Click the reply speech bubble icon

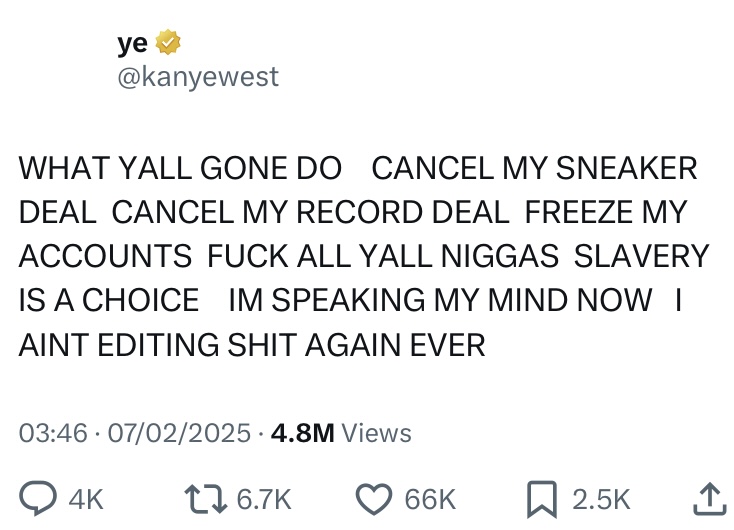click(38, 499)
